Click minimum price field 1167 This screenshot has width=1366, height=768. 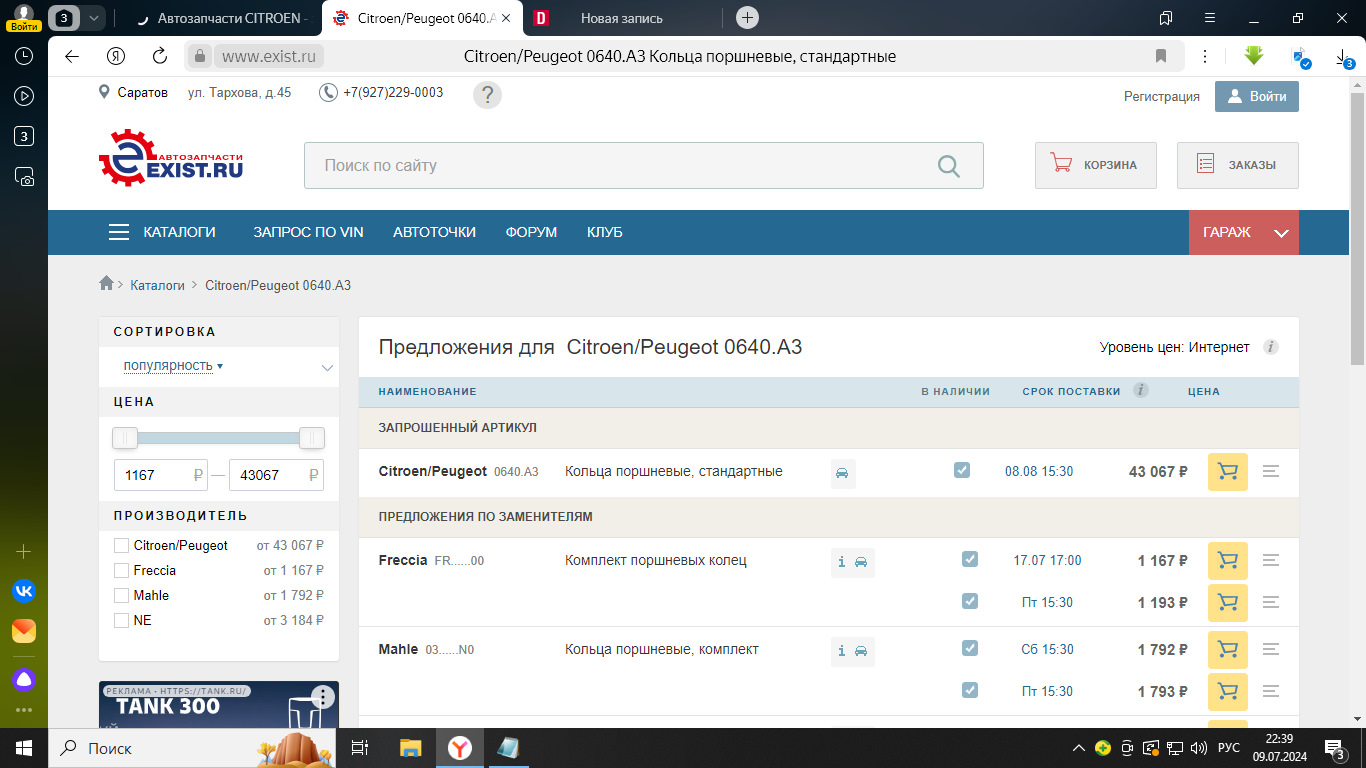coord(161,475)
